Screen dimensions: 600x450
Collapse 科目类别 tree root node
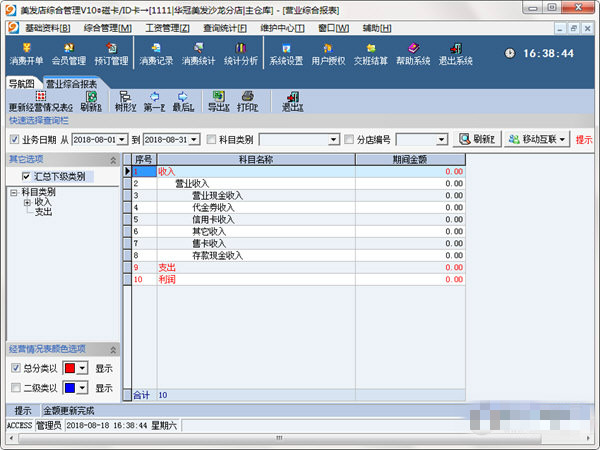pos(14,192)
